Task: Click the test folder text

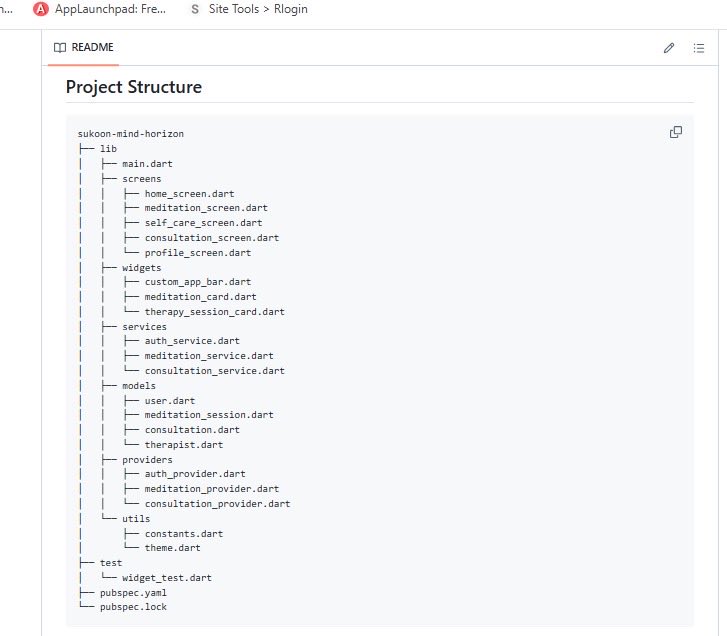Action: tap(111, 563)
